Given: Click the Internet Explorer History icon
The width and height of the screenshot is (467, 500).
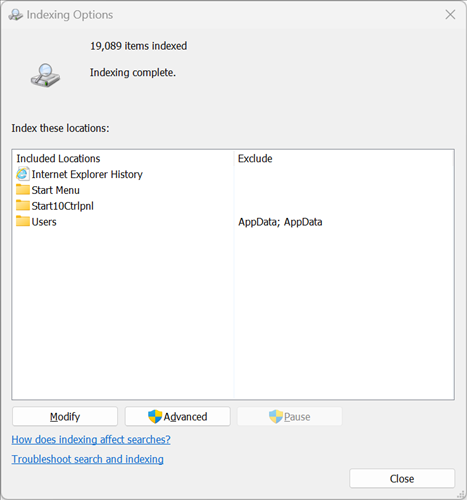Looking at the screenshot, I should tap(22, 174).
